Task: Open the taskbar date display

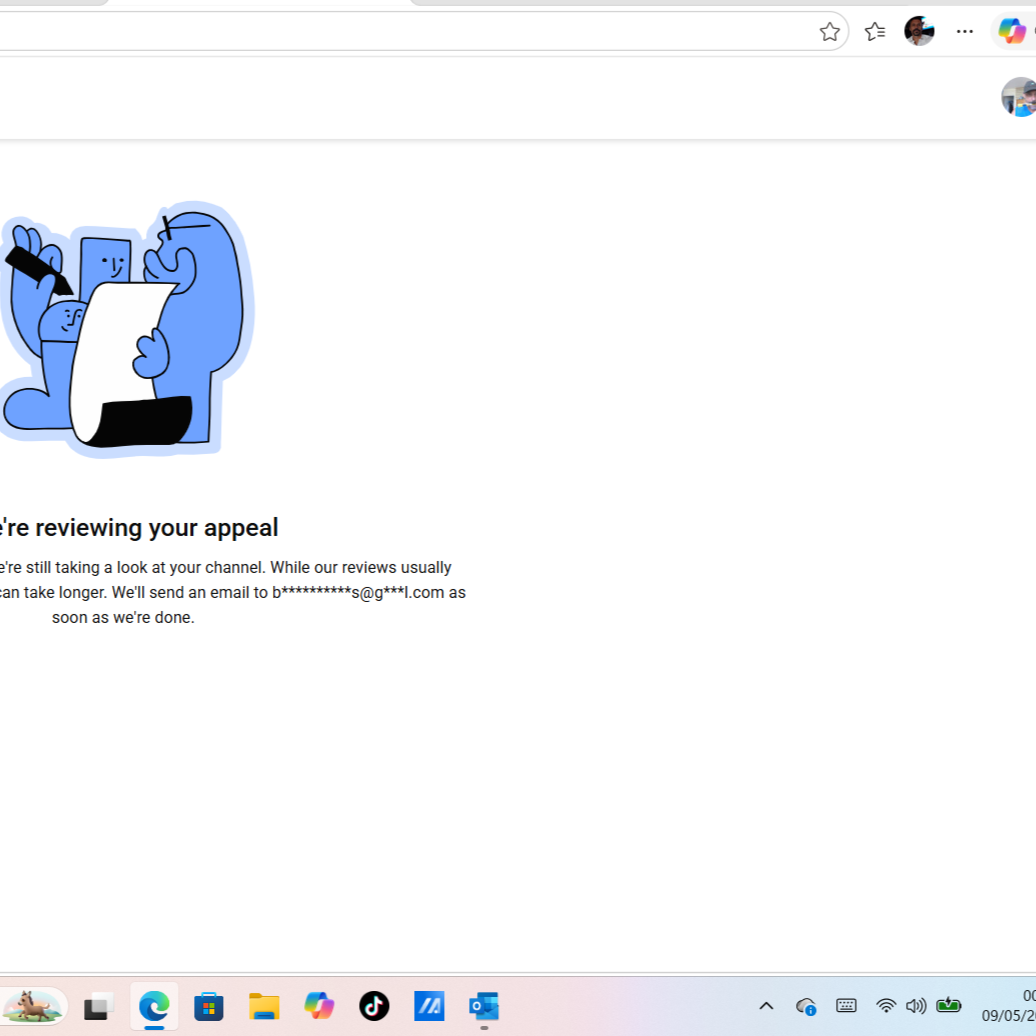Action: (1008, 1015)
